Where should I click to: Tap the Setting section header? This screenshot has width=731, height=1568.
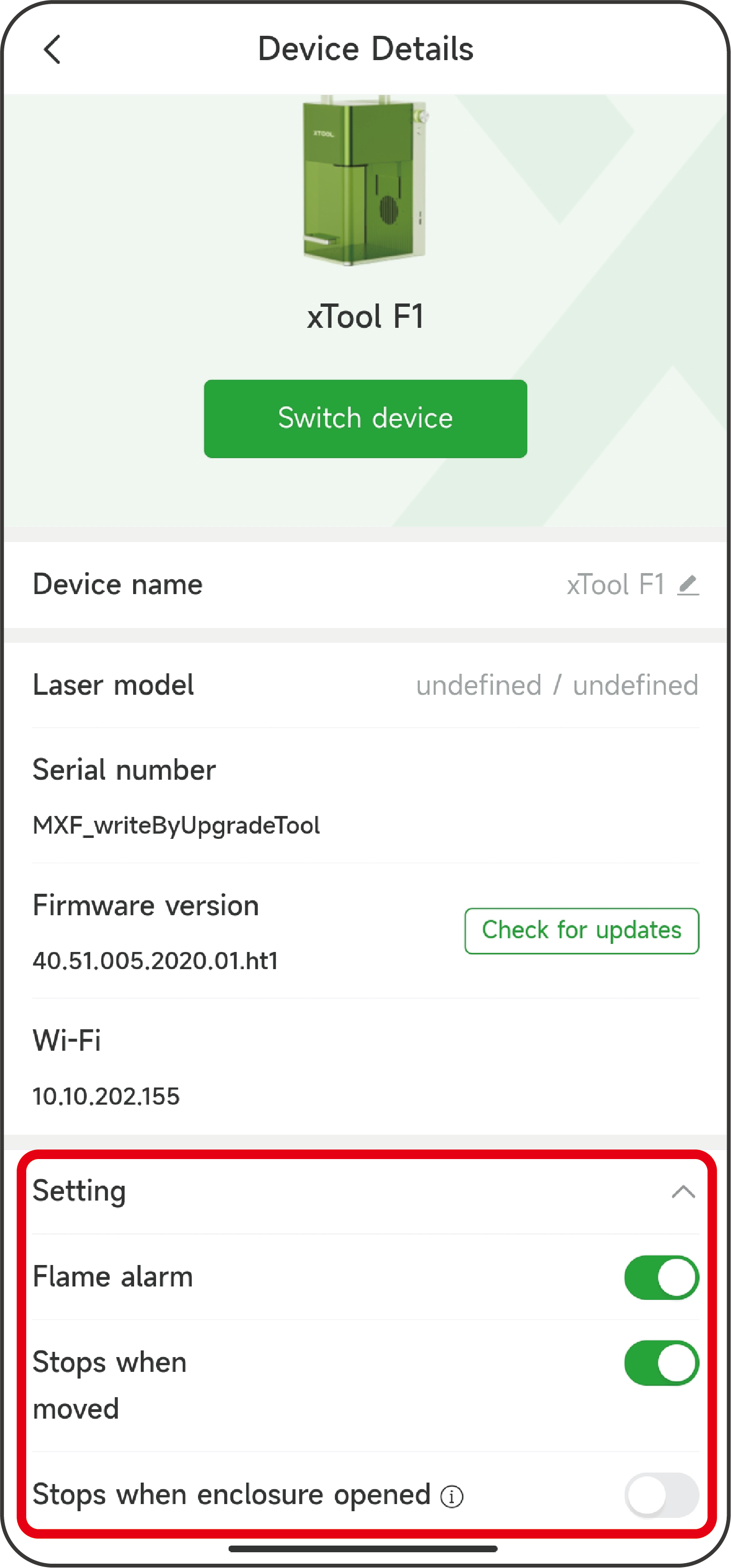(x=79, y=1191)
